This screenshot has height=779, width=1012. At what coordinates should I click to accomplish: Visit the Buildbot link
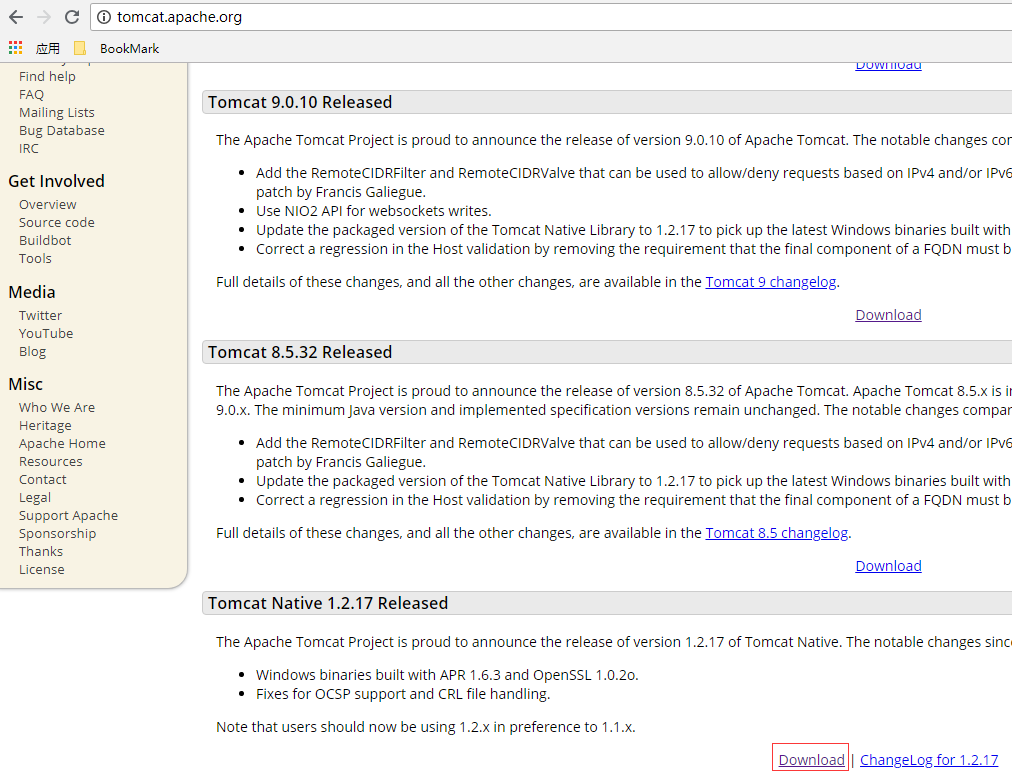coord(45,240)
